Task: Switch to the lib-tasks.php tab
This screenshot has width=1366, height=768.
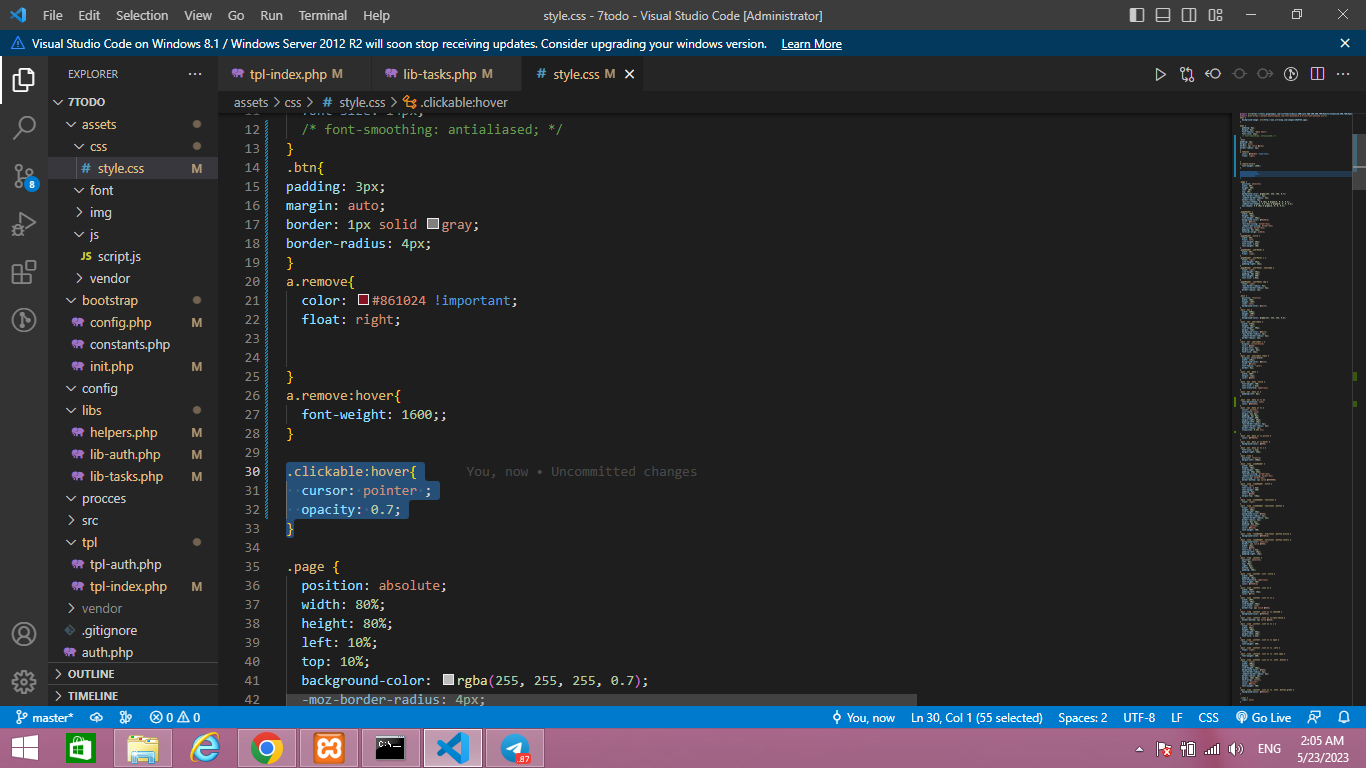Action: 446,74
